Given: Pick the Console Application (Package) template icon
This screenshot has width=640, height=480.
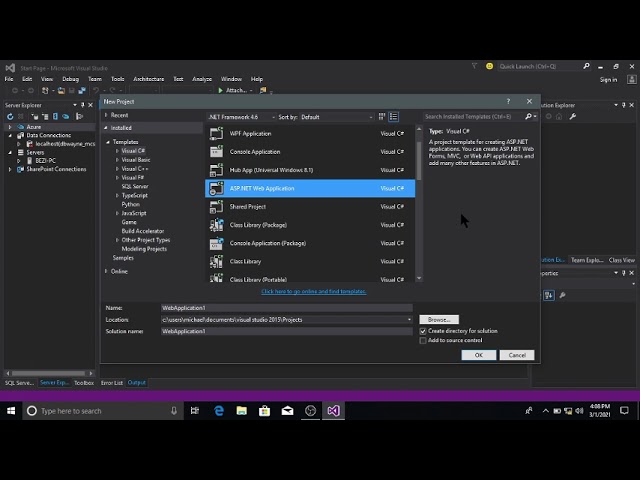Looking at the screenshot, I should [216, 243].
